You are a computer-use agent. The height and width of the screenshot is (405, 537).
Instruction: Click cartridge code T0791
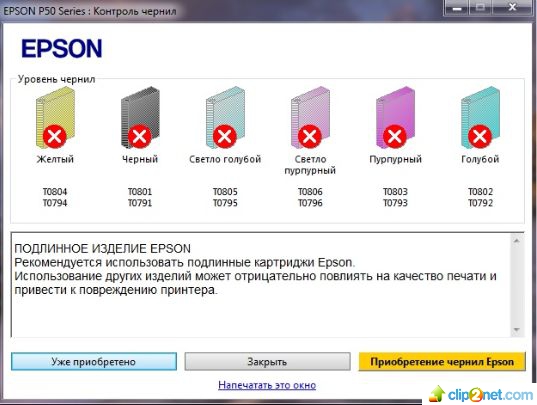(140, 203)
